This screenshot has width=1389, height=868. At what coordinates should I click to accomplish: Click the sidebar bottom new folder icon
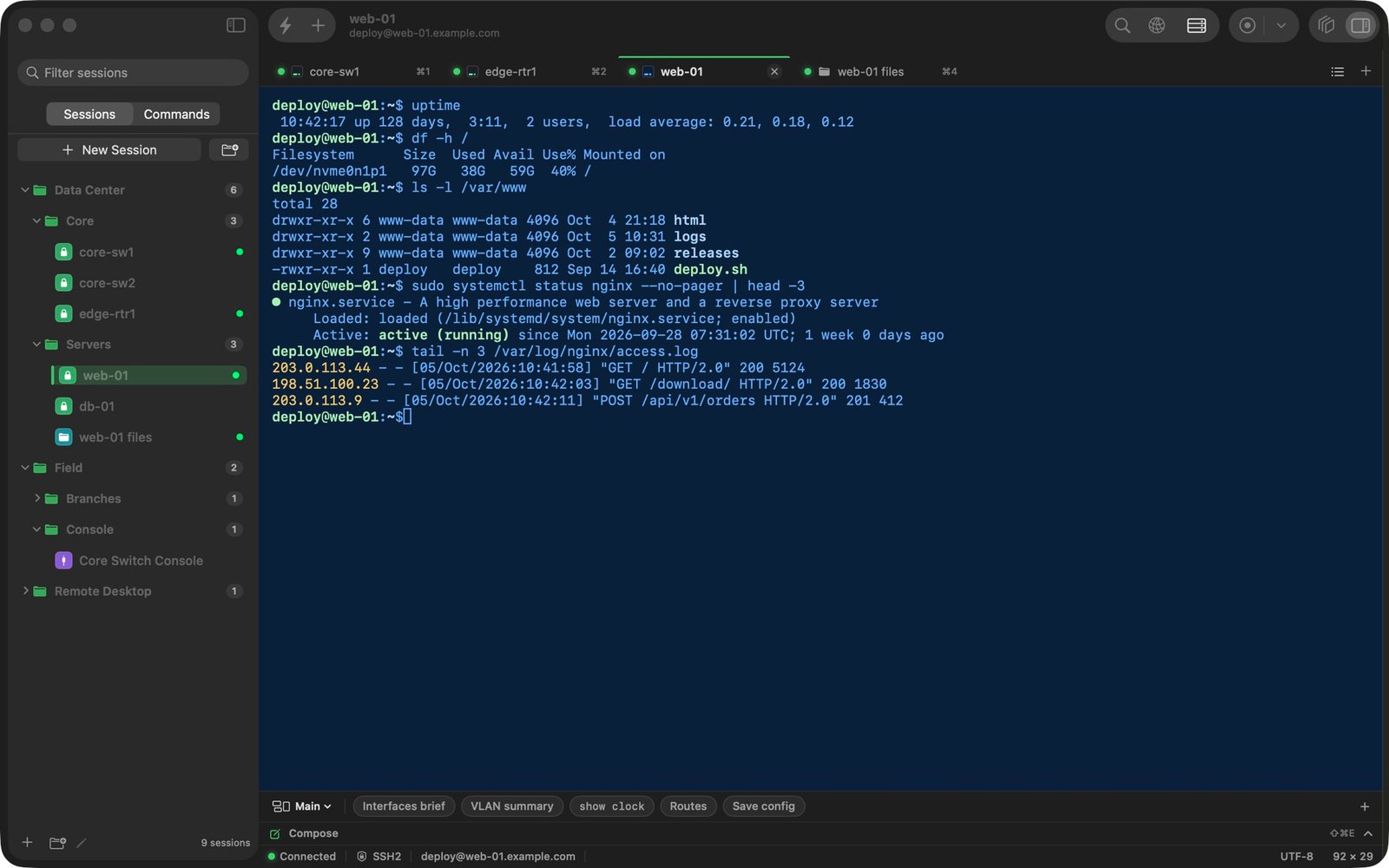(x=58, y=843)
